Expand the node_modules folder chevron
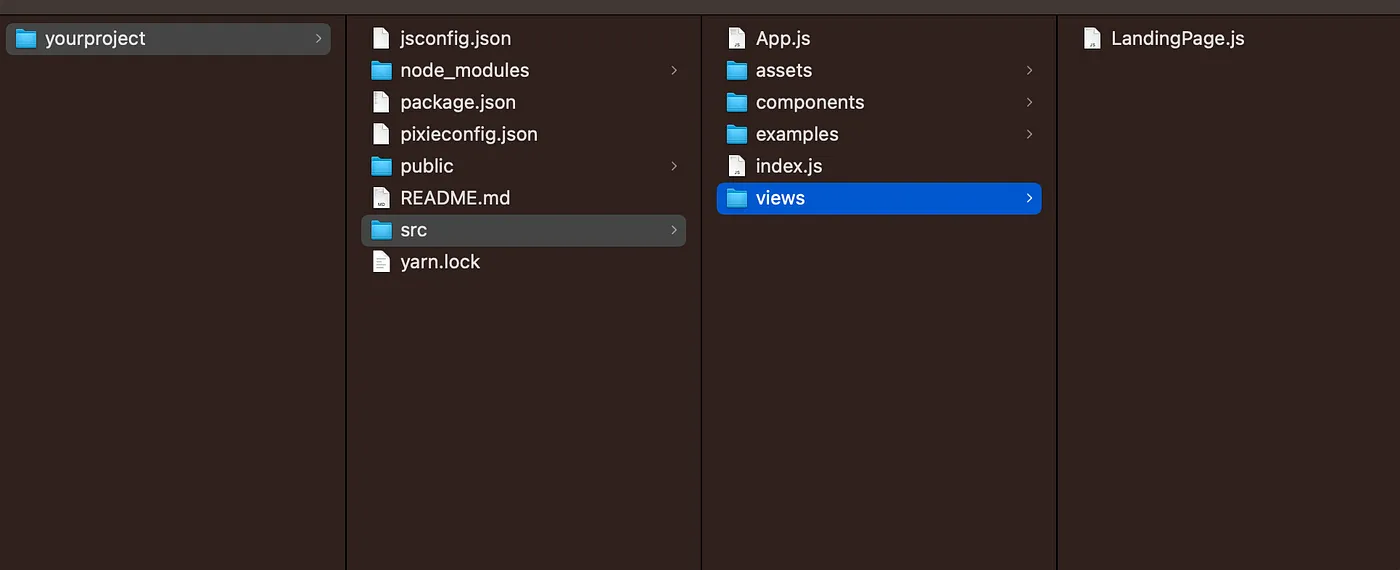The image size is (1400, 570). click(674, 71)
